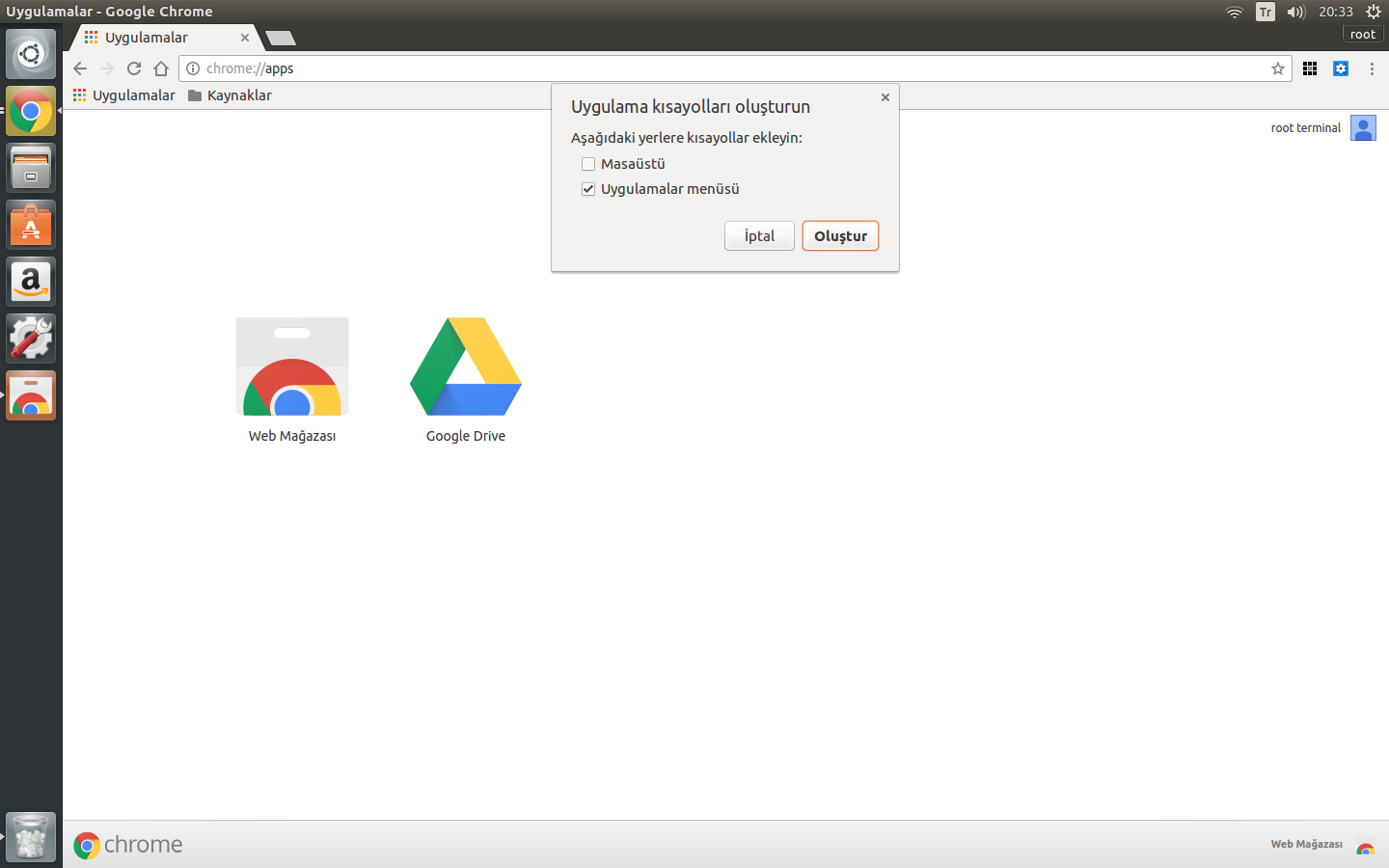1389x868 pixels.
Task: Launch the Google Drive app
Action: tap(466, 380)
